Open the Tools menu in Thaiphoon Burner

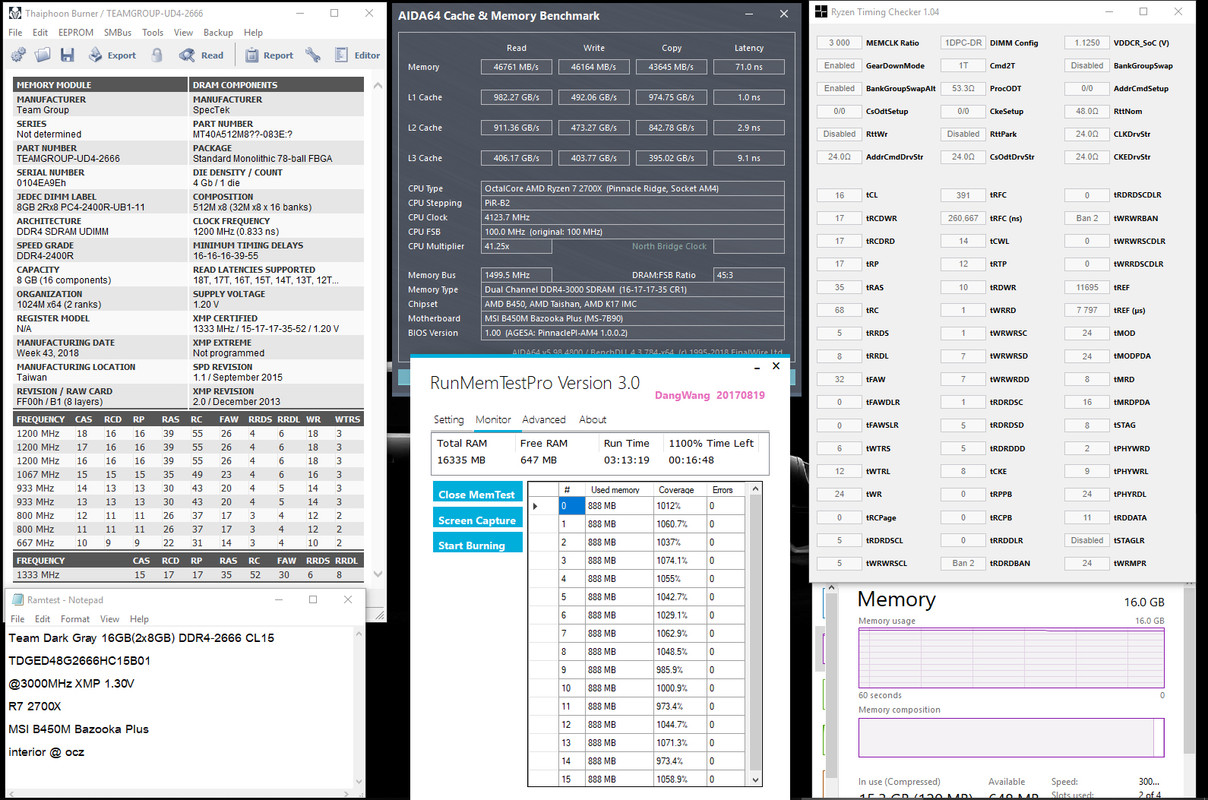click(x=153, y=33)
